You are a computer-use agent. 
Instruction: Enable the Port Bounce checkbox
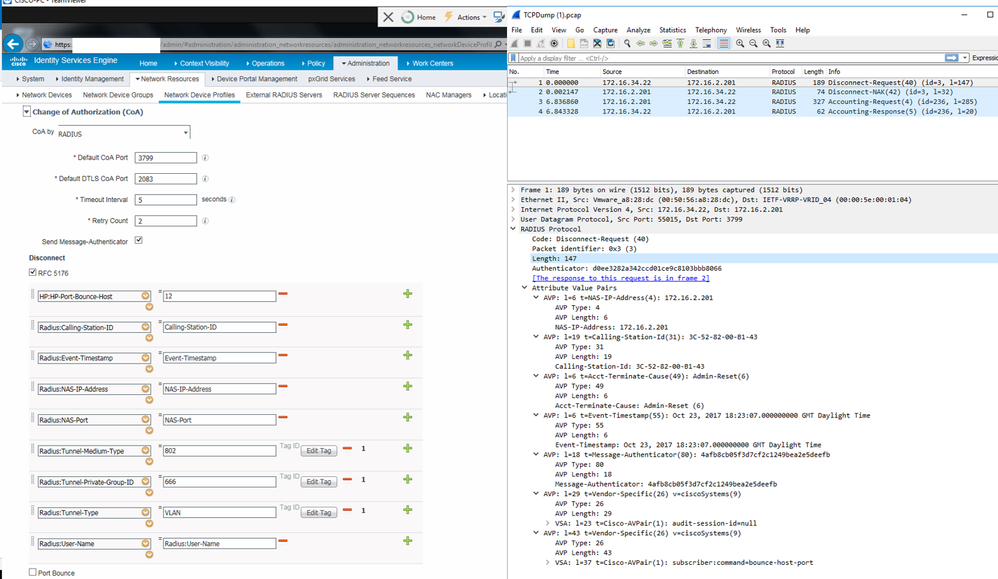[x=32, y=572]
